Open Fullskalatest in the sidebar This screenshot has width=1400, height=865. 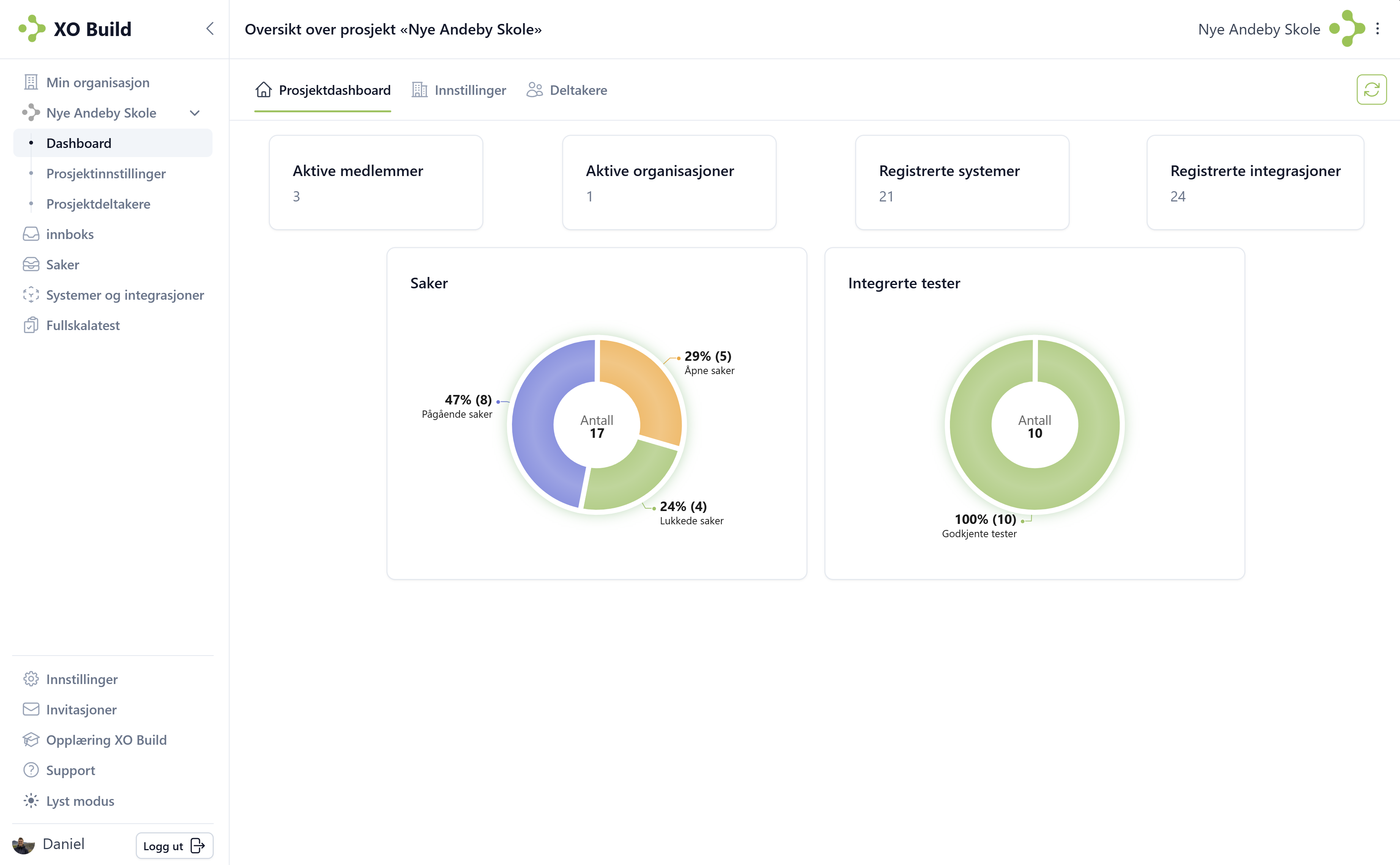pyautogui.click(x=82, y=325)
